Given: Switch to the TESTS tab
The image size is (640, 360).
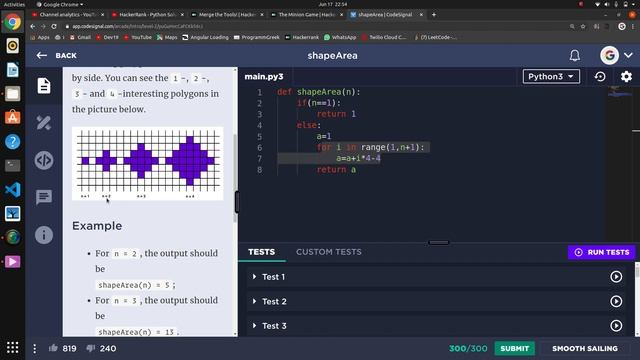Looking at the screenshot, I should pyautogui.click(x=262, y=252).
